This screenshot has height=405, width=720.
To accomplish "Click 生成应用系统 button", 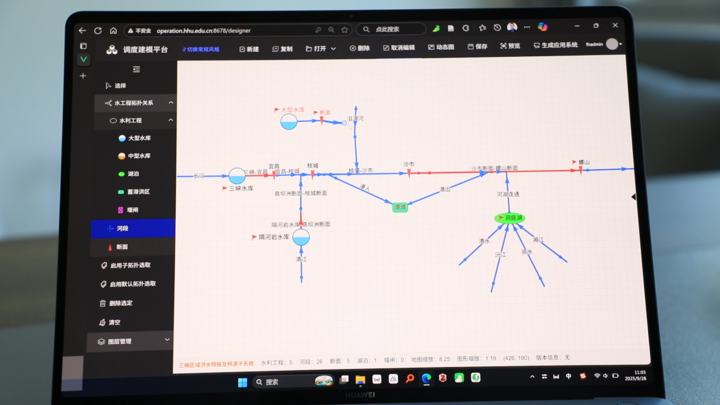I will (556, 46).
